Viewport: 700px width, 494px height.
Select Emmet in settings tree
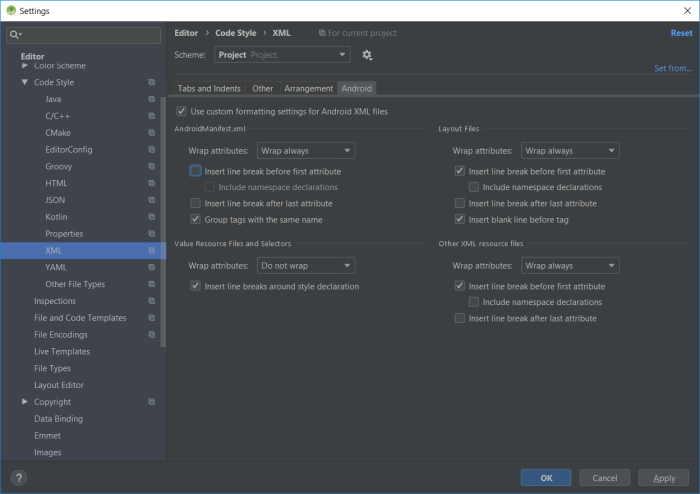pos(47,436)
